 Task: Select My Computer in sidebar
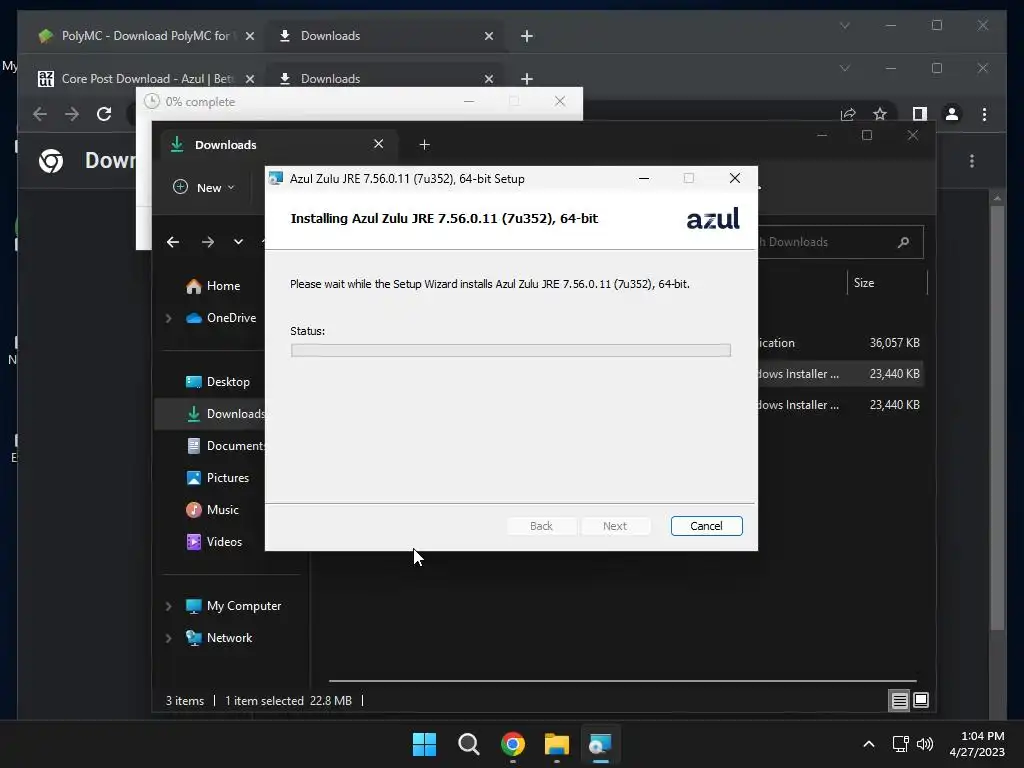[x=233, y=606]
